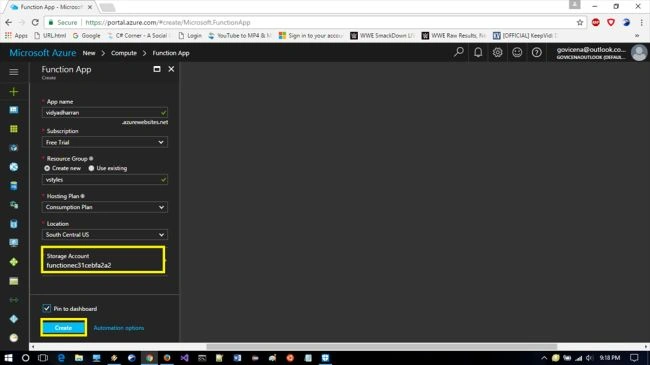The height and width of the screenshot is (365, 650).
Task: Click New in the breadcrumb
Action: pyautogui.click(x=89, y=53)
